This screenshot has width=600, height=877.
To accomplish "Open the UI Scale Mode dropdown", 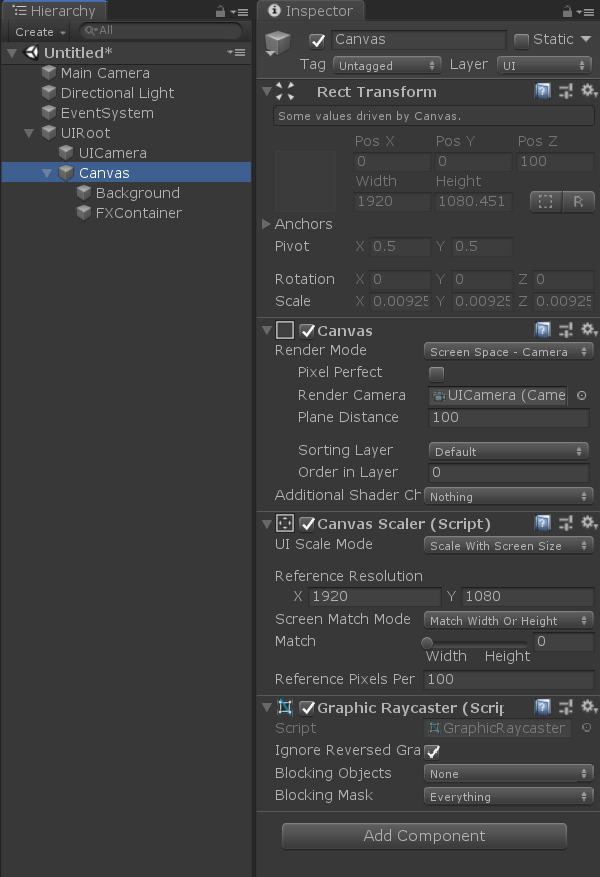I will click(510, 545).
